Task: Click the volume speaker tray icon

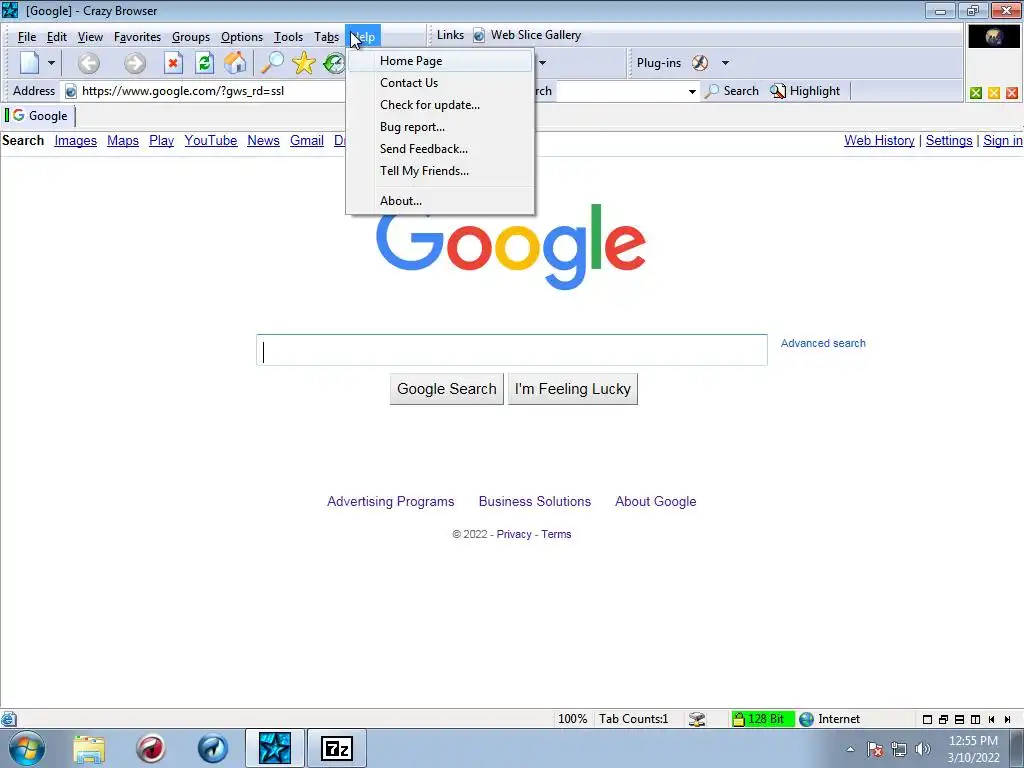Action: click(923, 749)
